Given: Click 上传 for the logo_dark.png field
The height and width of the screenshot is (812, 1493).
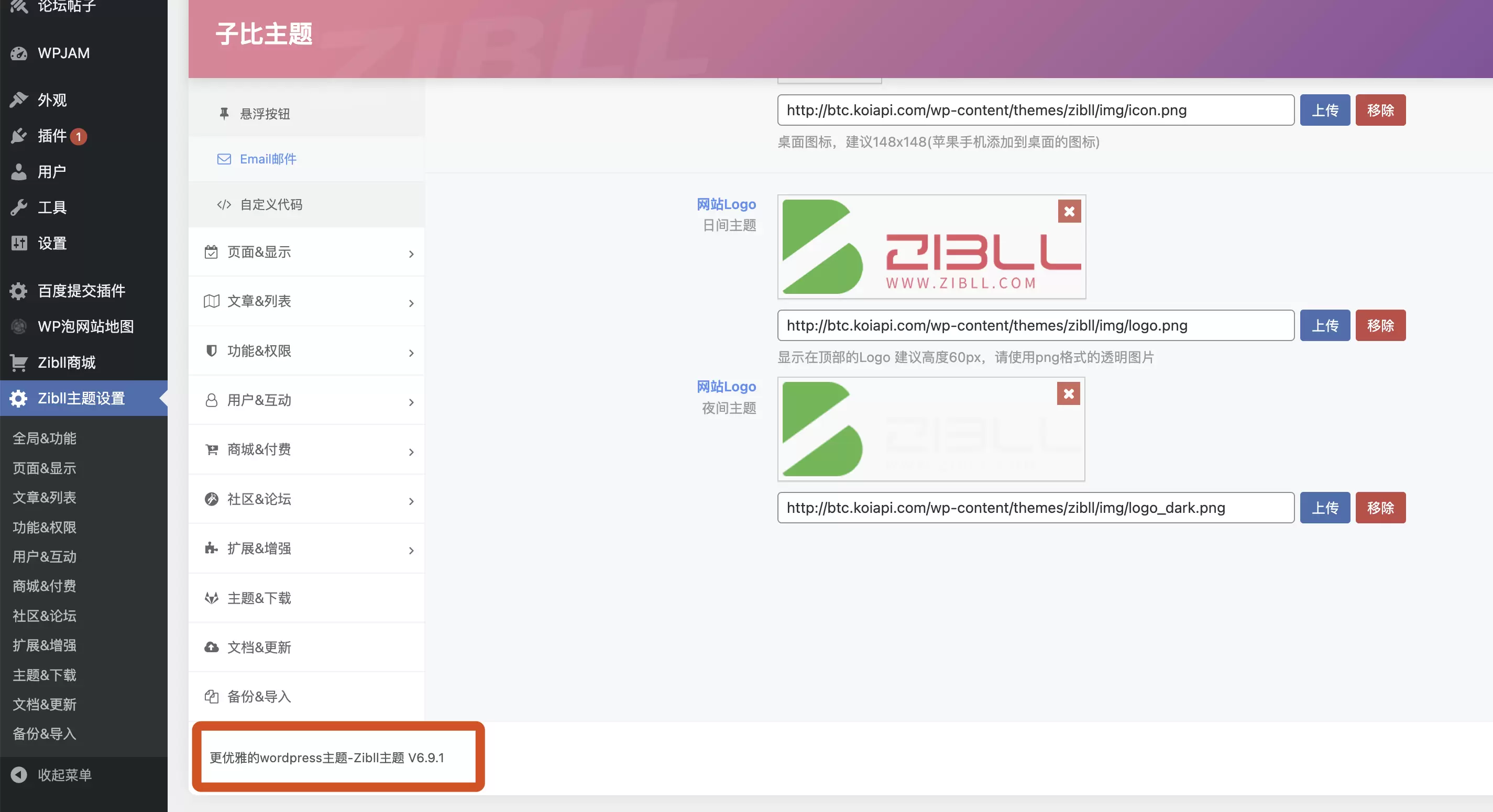Looking at the screenshot, I should [x=1325, y=508].
